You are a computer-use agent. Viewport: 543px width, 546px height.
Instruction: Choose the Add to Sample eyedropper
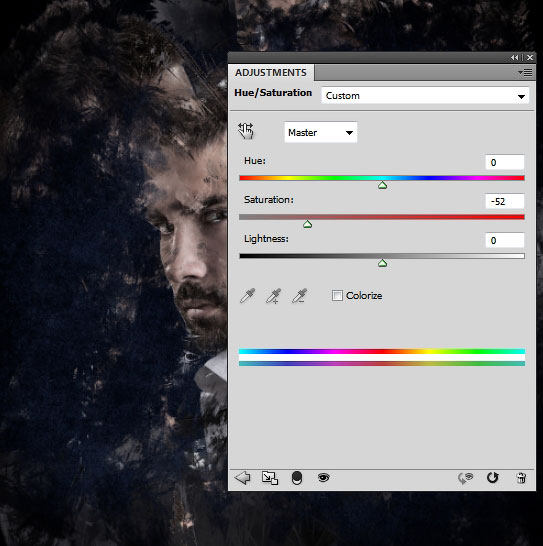point(274,296)
